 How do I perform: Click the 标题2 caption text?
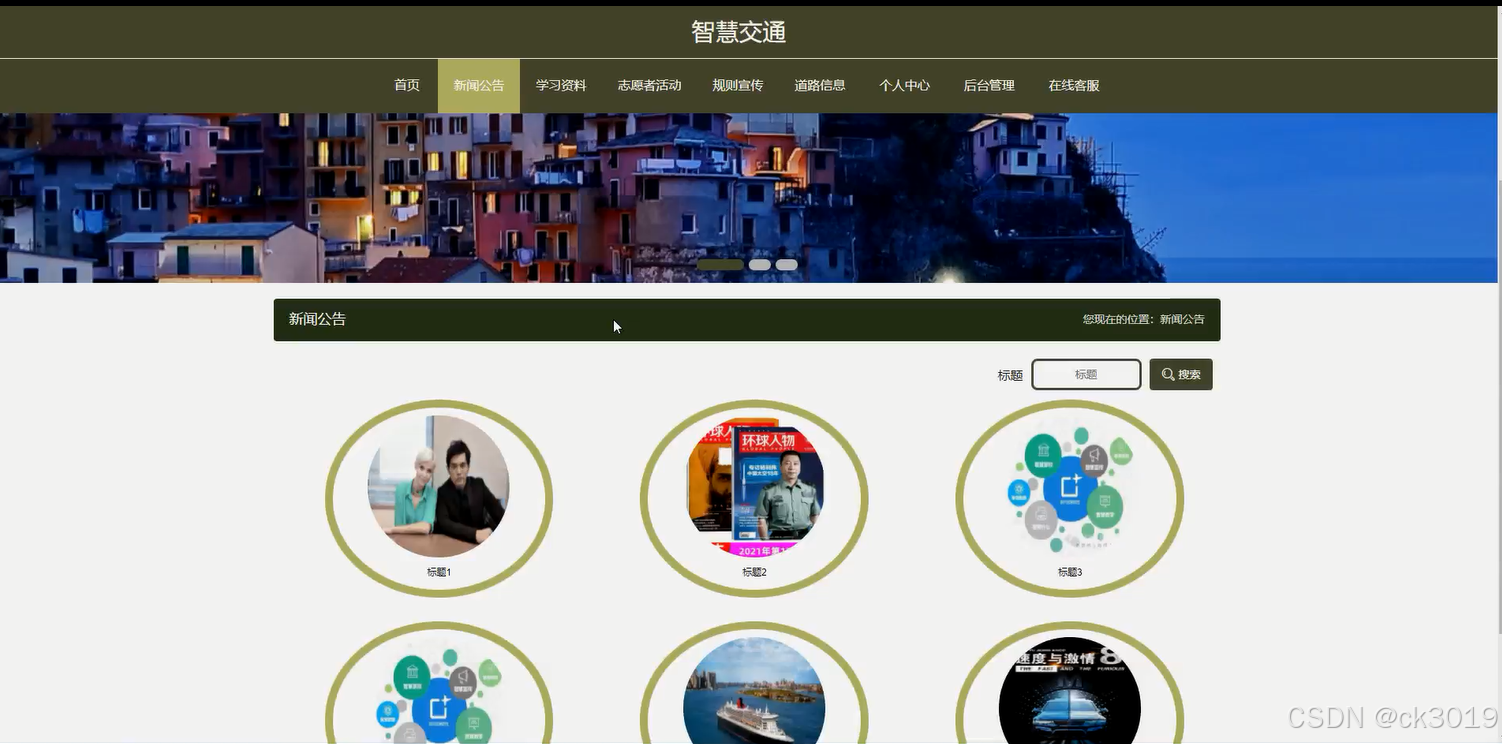tap(754, 573)
